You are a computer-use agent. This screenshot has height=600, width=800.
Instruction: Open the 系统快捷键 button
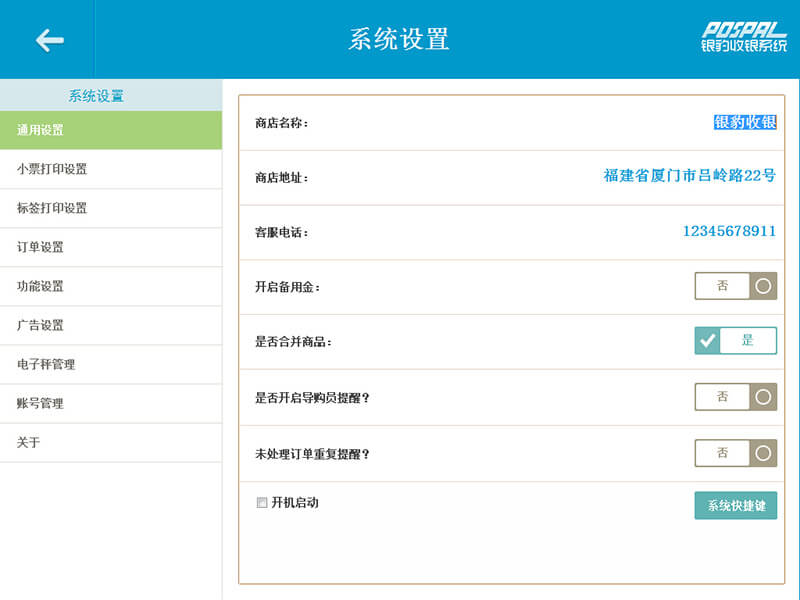[735, 506]
